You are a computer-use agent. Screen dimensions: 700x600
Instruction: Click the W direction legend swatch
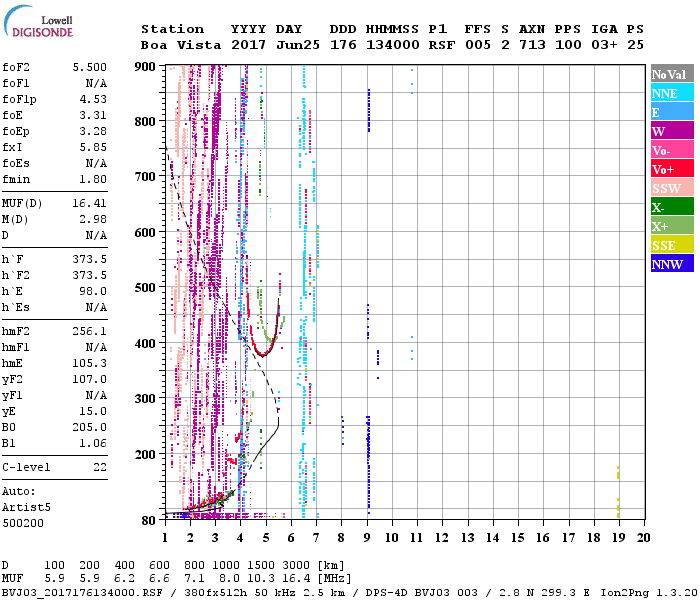(672, 131)
